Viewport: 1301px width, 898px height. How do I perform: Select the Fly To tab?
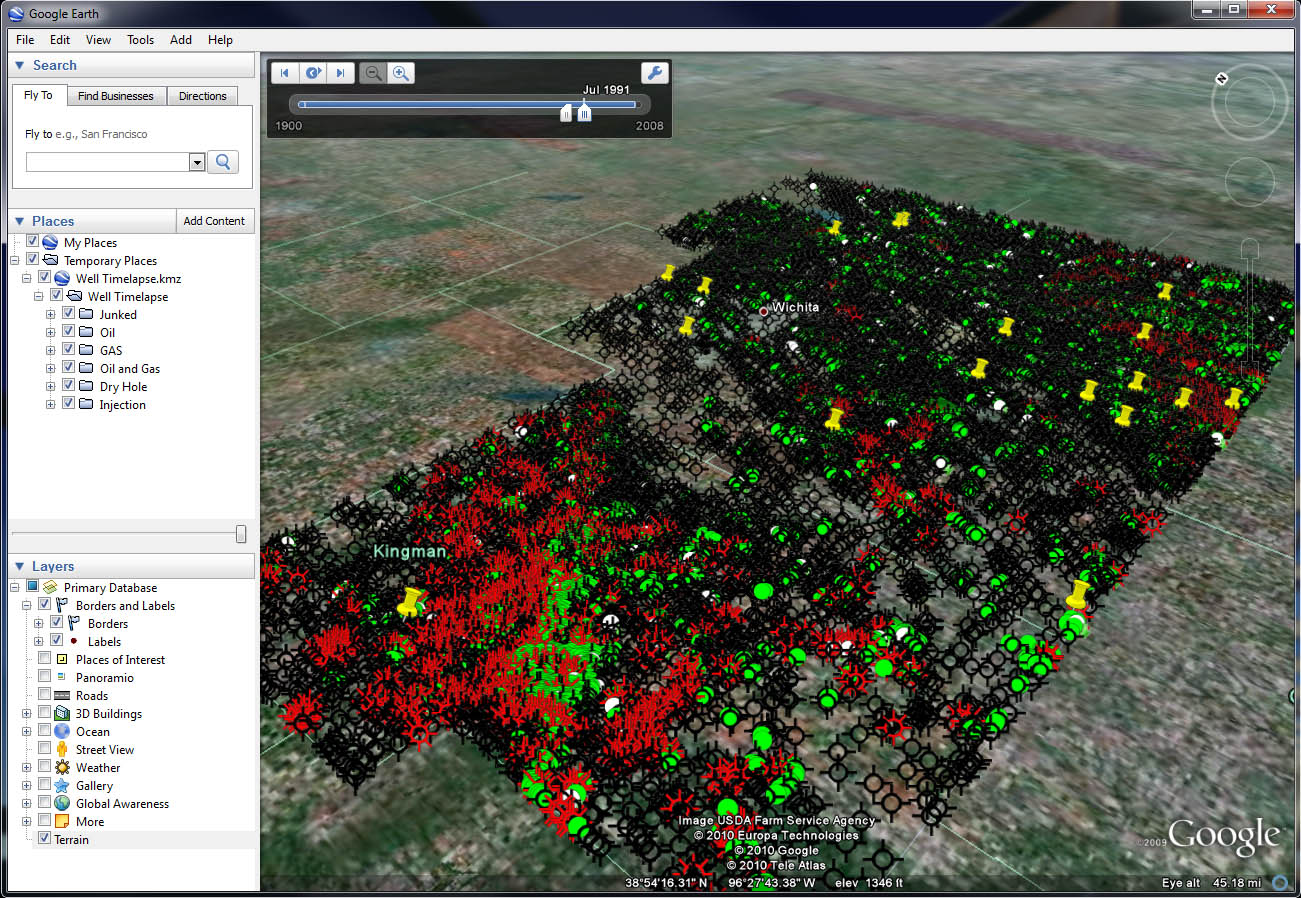38,95
